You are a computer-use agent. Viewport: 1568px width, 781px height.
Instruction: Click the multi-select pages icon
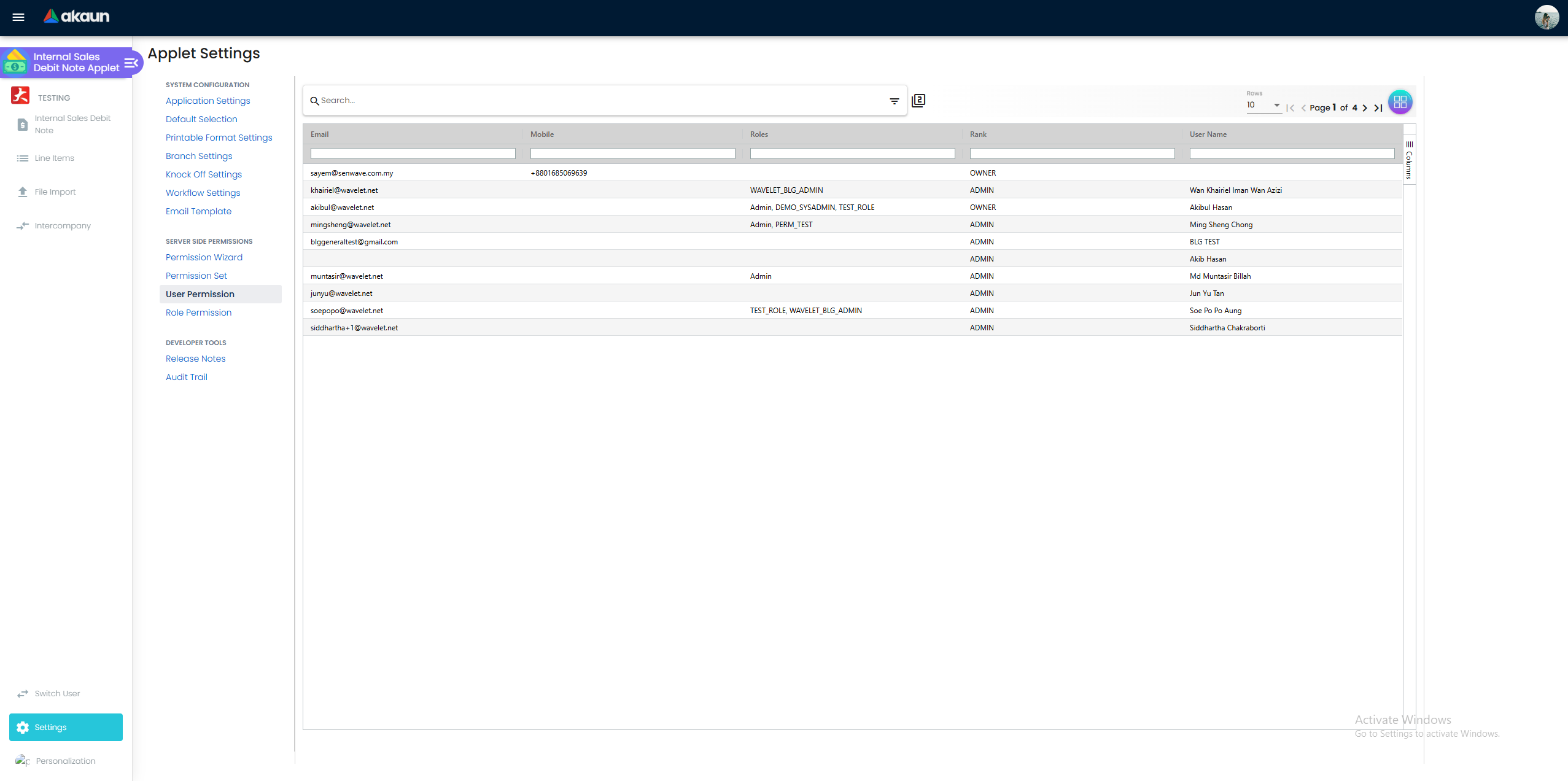(918, 100)
